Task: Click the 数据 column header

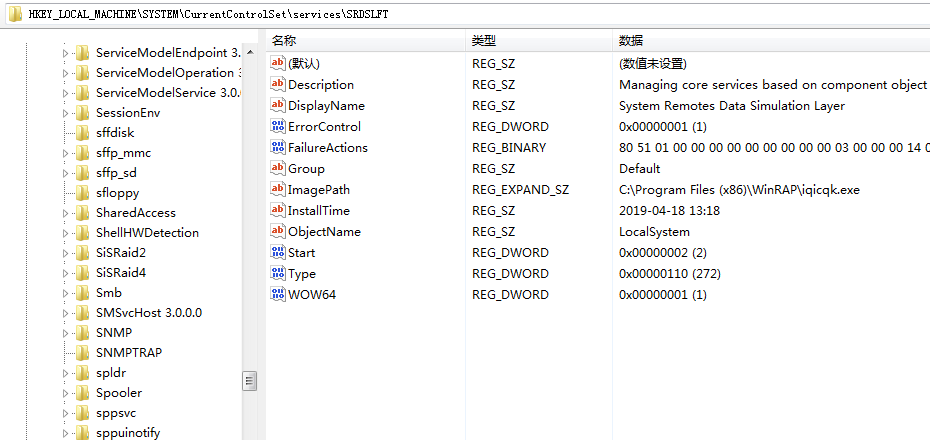Action: click(x=631, y=41)
